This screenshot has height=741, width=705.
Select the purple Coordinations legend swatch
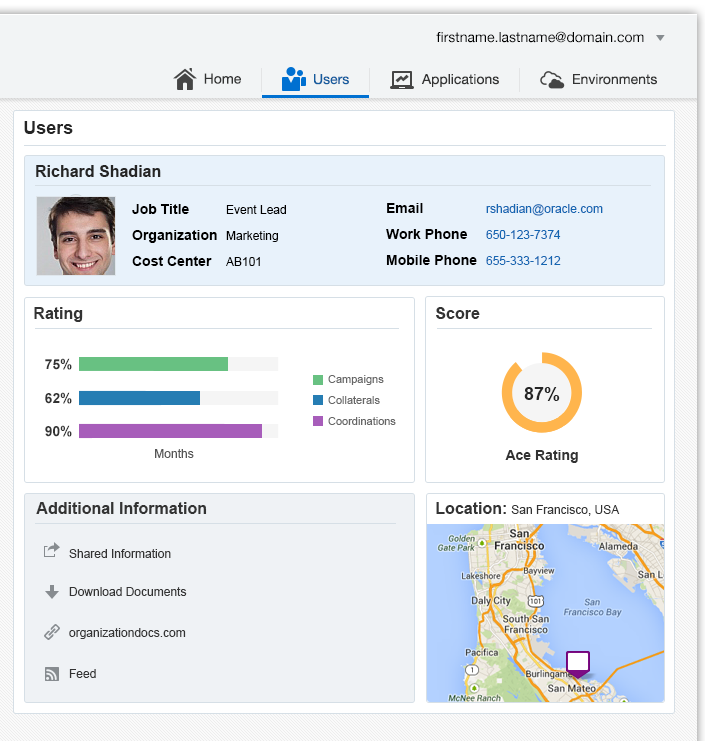(318, 421)
